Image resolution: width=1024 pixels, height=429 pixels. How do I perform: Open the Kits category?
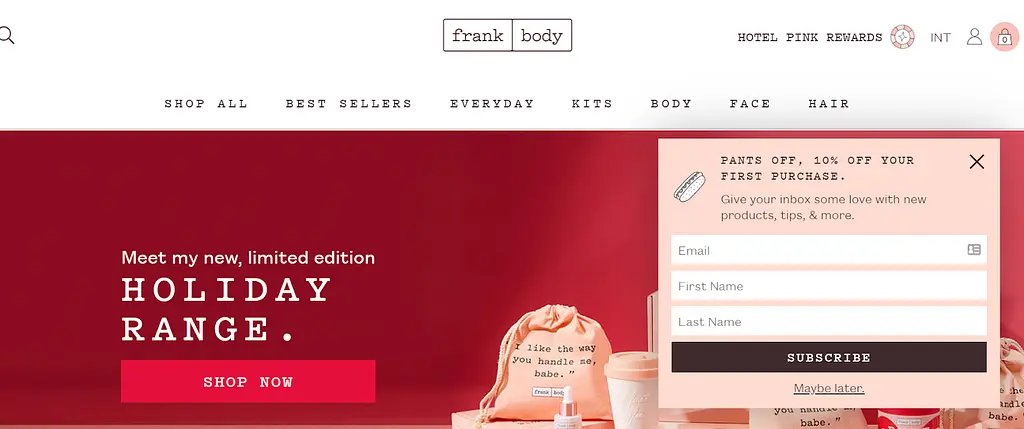point(592,104)
